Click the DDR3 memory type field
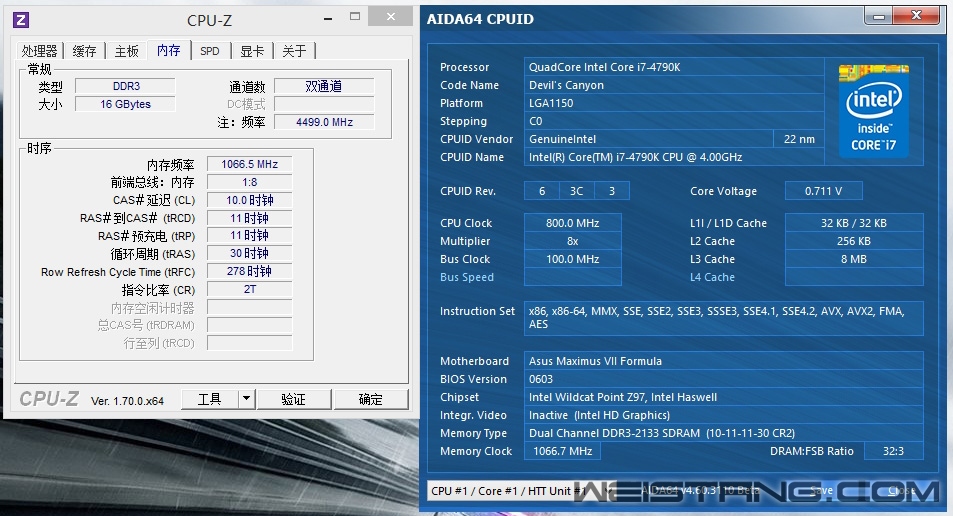Image resolution: width=953 pixels, height=516 pixels. (x=125, y=86)
